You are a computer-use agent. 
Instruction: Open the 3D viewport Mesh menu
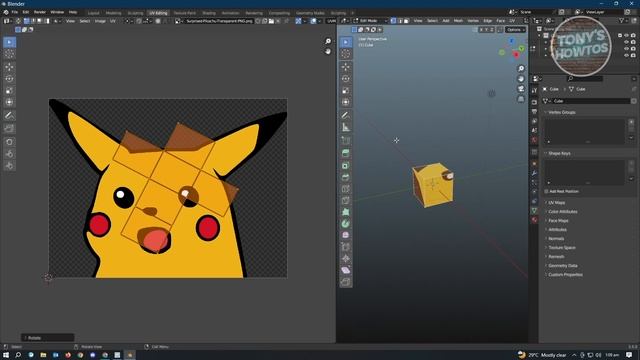point(458,20)
